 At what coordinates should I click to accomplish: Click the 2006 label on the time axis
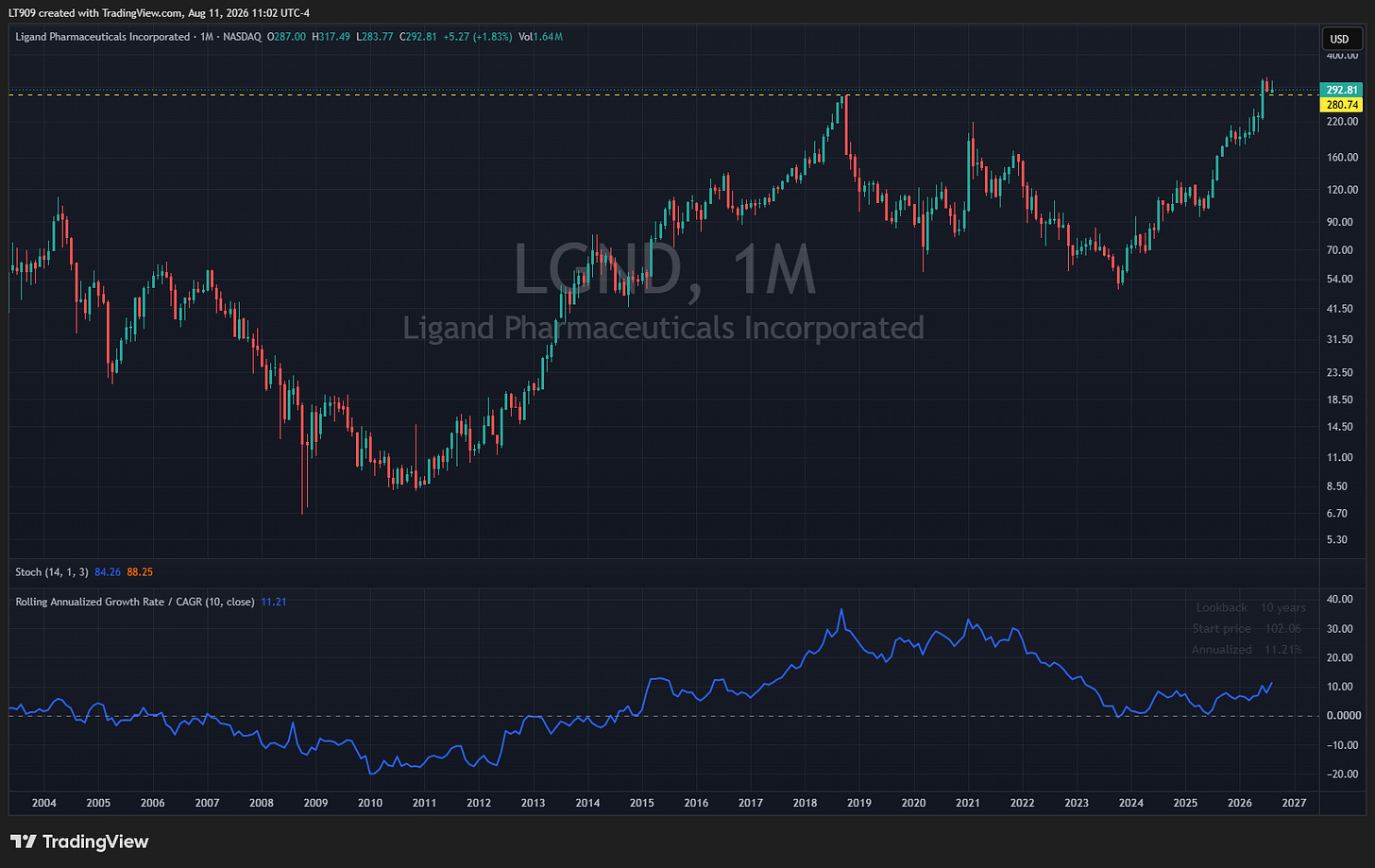point(153,804)
